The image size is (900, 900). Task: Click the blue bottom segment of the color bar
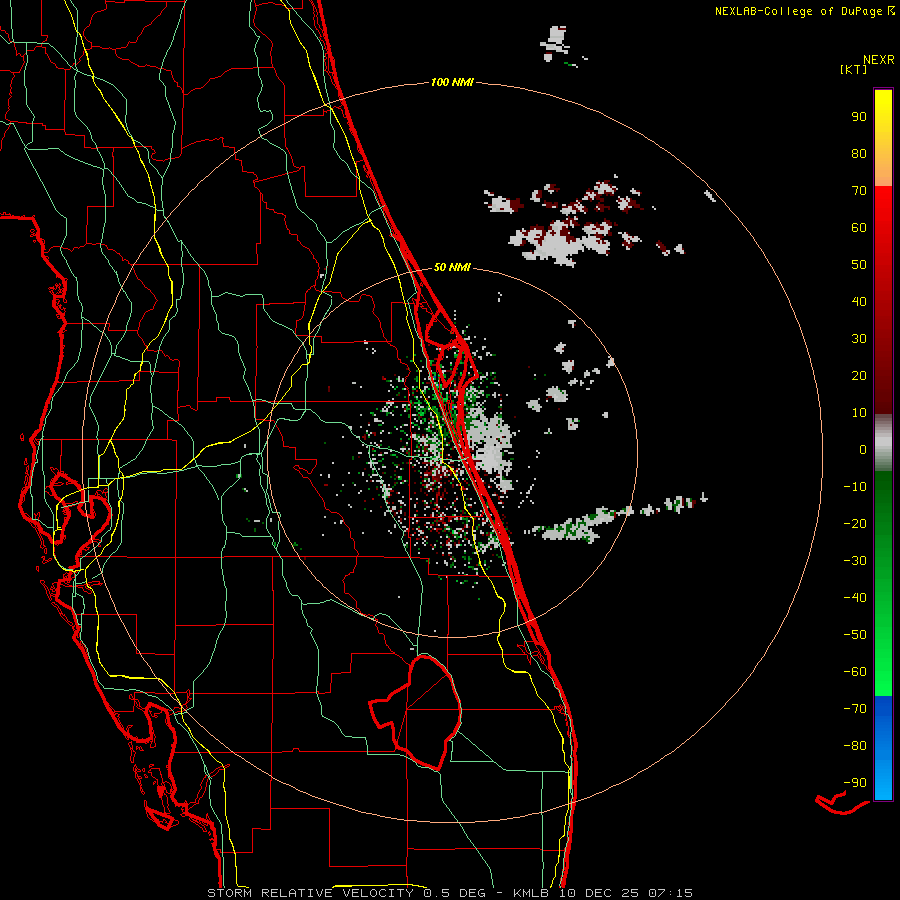883,748
